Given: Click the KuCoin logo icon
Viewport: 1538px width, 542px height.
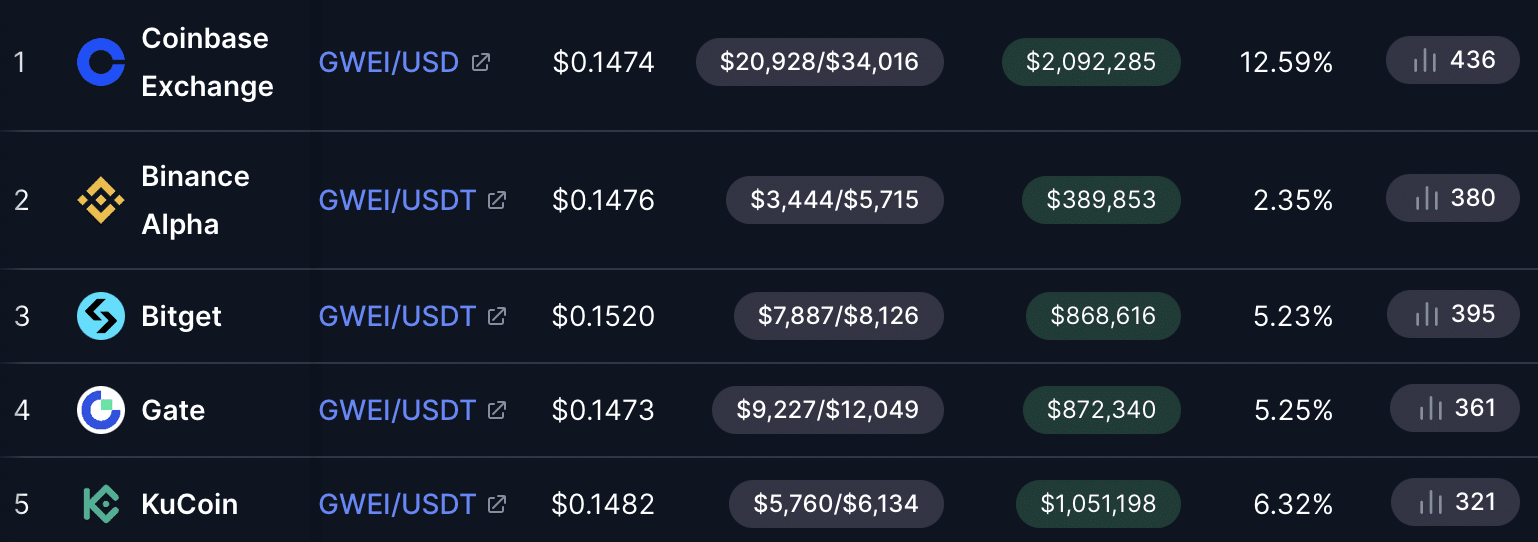Looking at the screenshot, I should 101,504.
